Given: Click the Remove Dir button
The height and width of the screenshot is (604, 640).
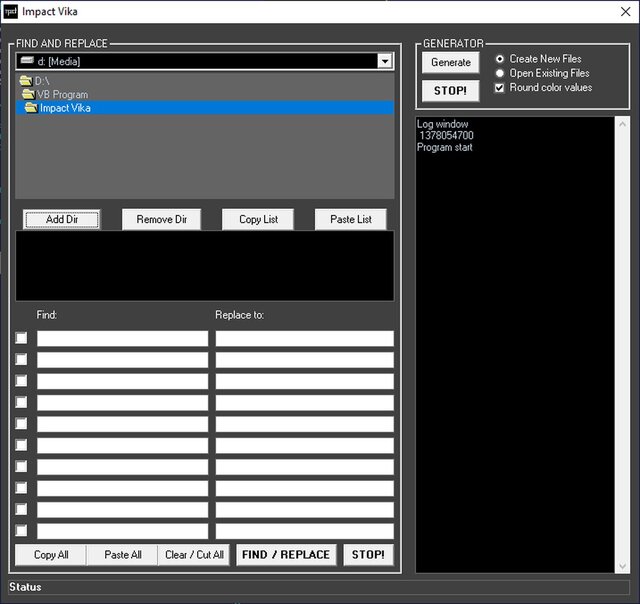Looking at the screenshot, I should pos(161,219).
